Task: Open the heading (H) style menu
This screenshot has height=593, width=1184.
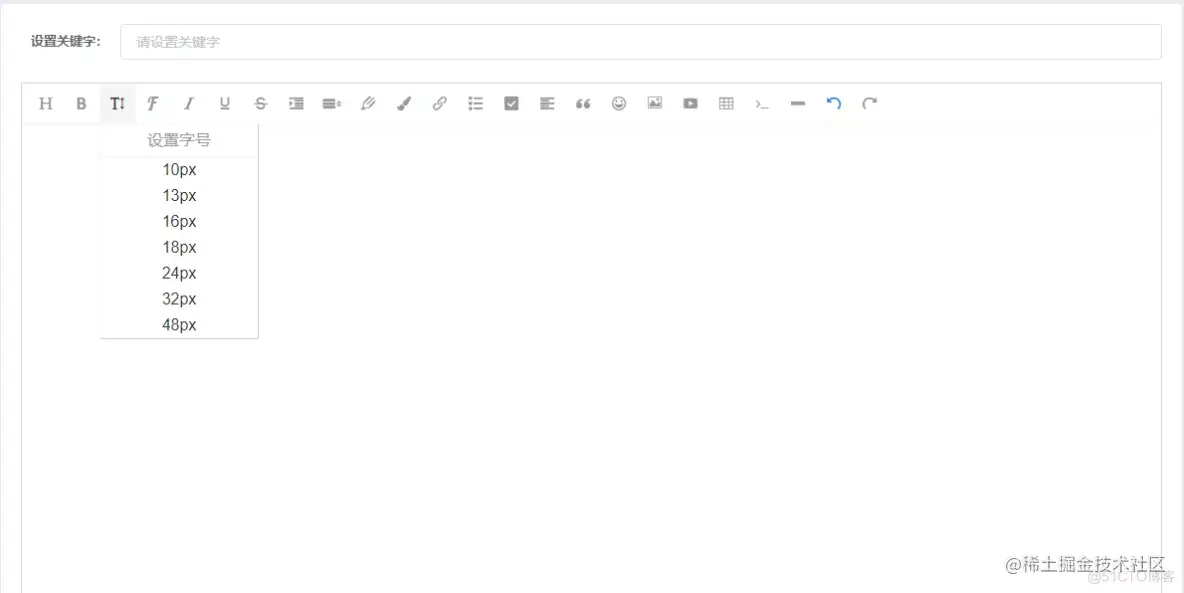Action: 46,103
